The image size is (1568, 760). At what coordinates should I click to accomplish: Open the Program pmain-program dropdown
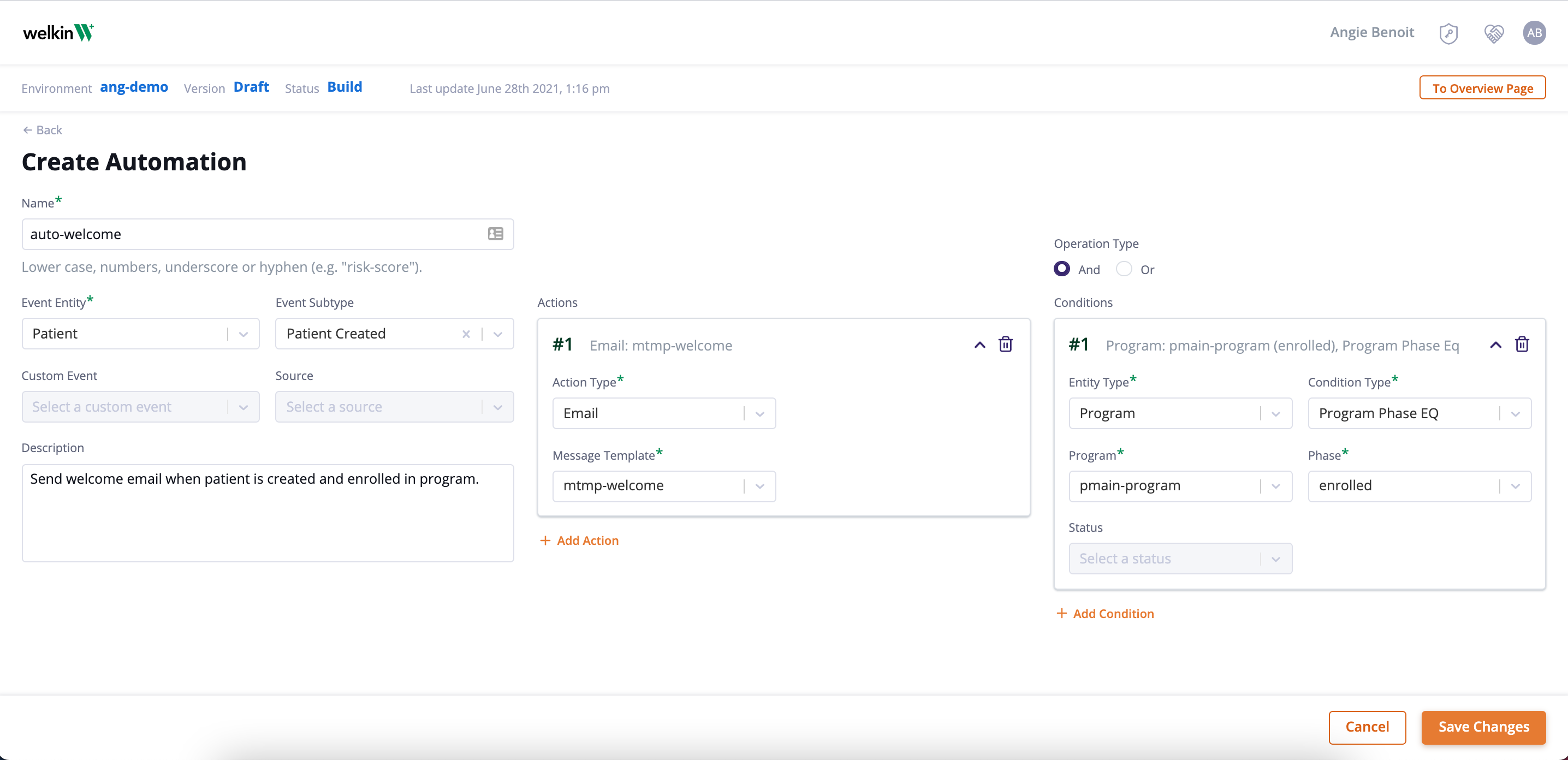(1180, 485)
